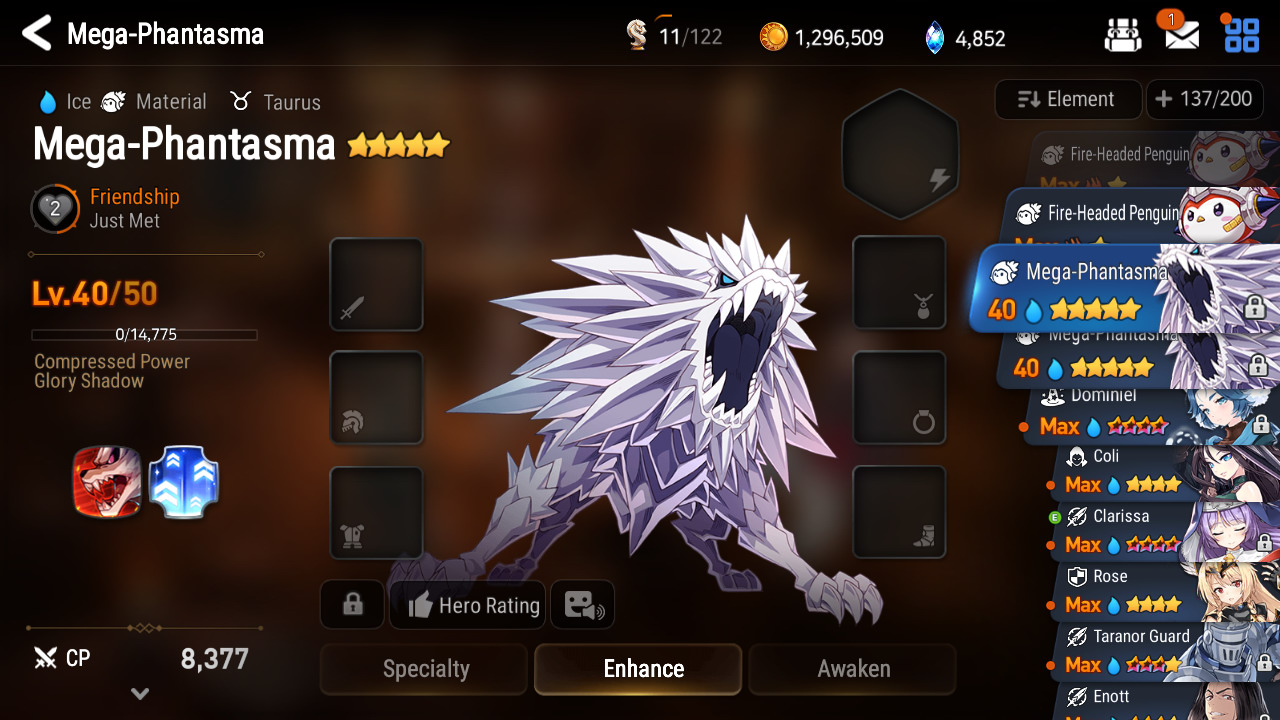Image resolution: width=1280 pixels, height=720 pixels.
Task: Expand hero slots with 137/200 plus button
Action: tap(1204, 99)
